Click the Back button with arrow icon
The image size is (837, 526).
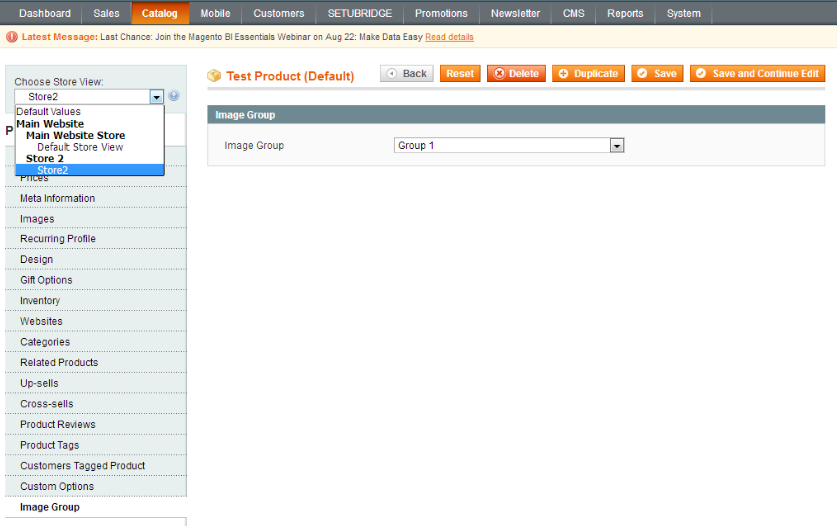tap(406, 74)
